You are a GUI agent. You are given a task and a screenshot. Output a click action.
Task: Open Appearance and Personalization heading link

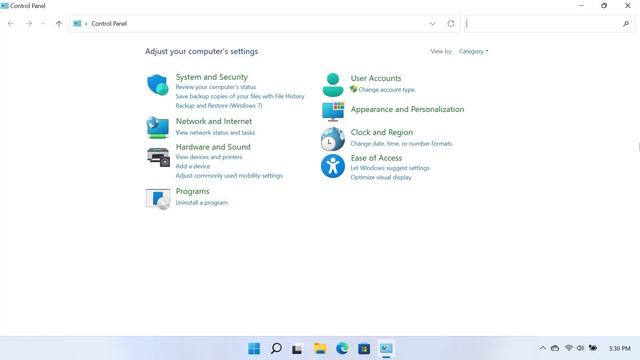click(x=407, y=109)
